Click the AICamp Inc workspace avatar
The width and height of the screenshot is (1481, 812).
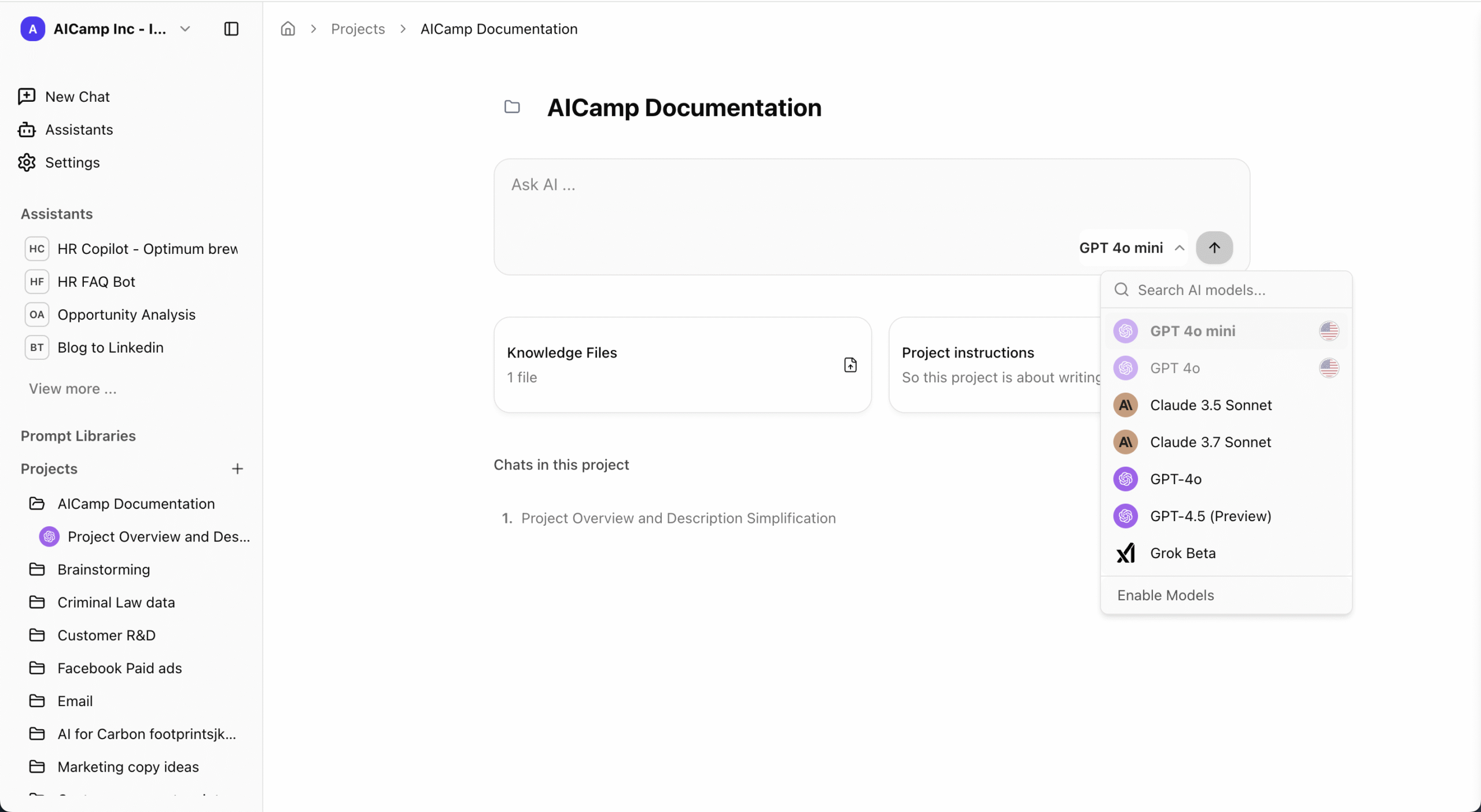click(33, 28)
